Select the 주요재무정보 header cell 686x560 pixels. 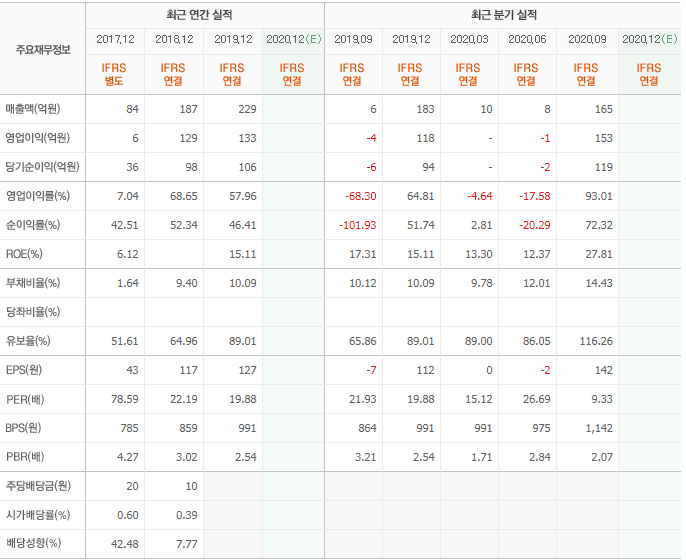click(x=43, y=49)
